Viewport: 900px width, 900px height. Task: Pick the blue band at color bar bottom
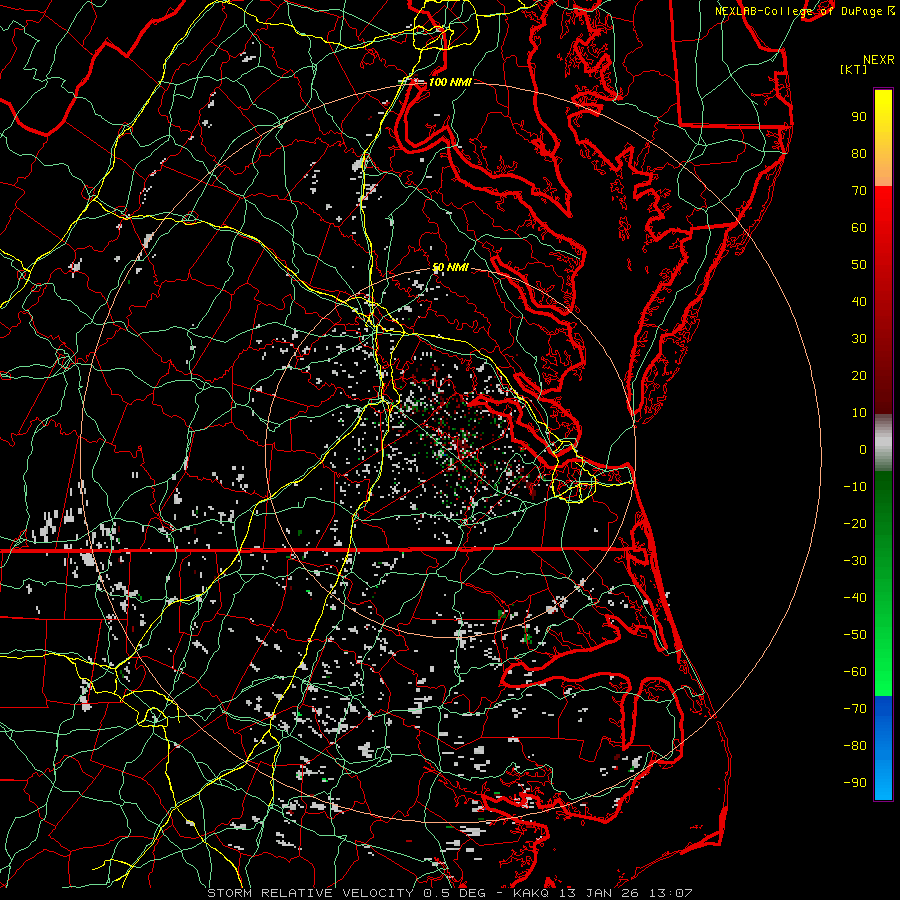pyautogui.click(x=883, y=747)
